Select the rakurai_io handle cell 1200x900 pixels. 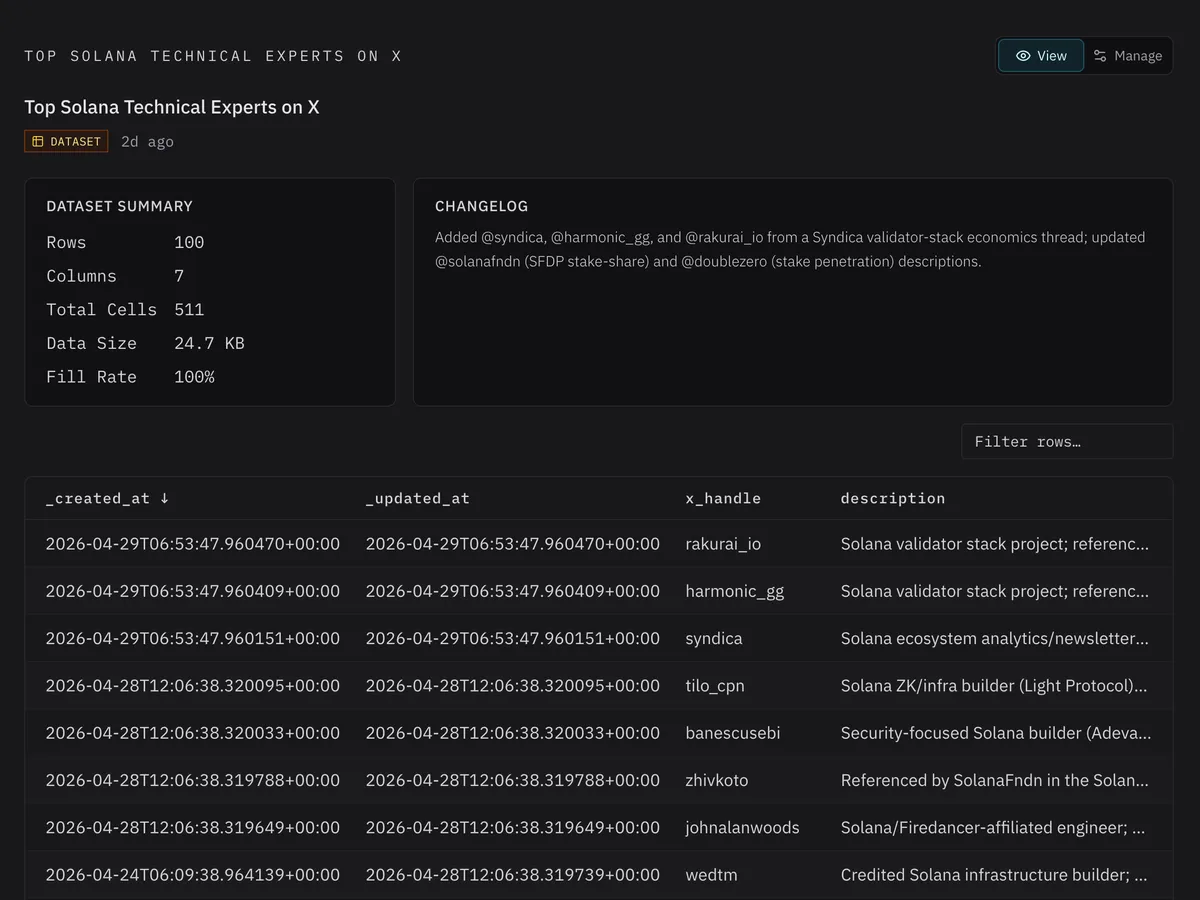tap(723, 544)
